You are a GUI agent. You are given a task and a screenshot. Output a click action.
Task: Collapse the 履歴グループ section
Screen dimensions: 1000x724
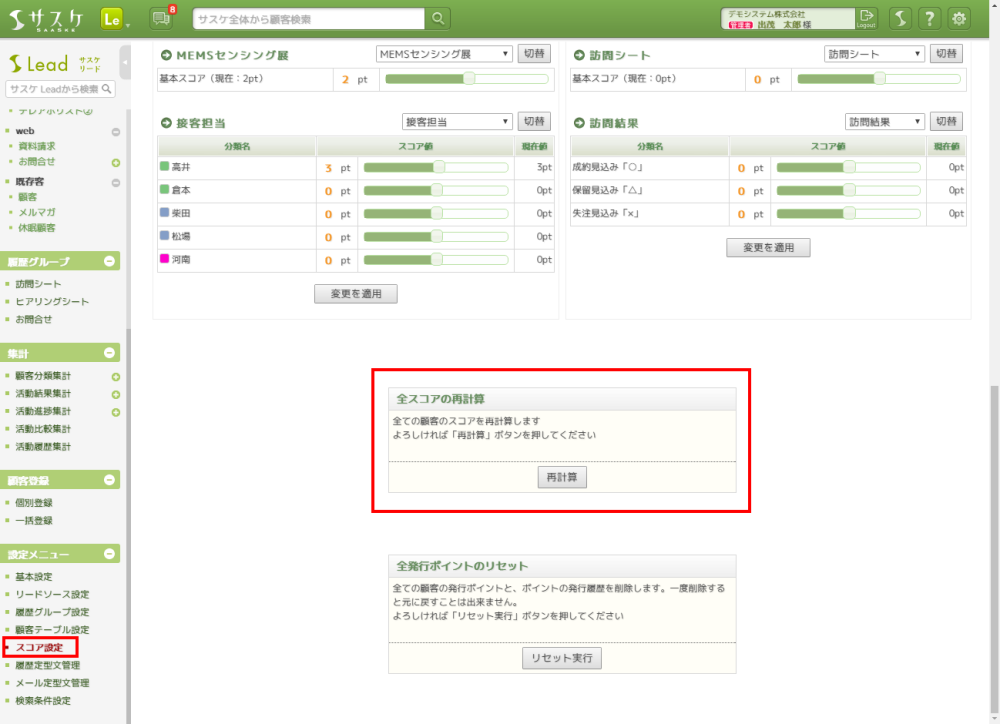(109, 262)
